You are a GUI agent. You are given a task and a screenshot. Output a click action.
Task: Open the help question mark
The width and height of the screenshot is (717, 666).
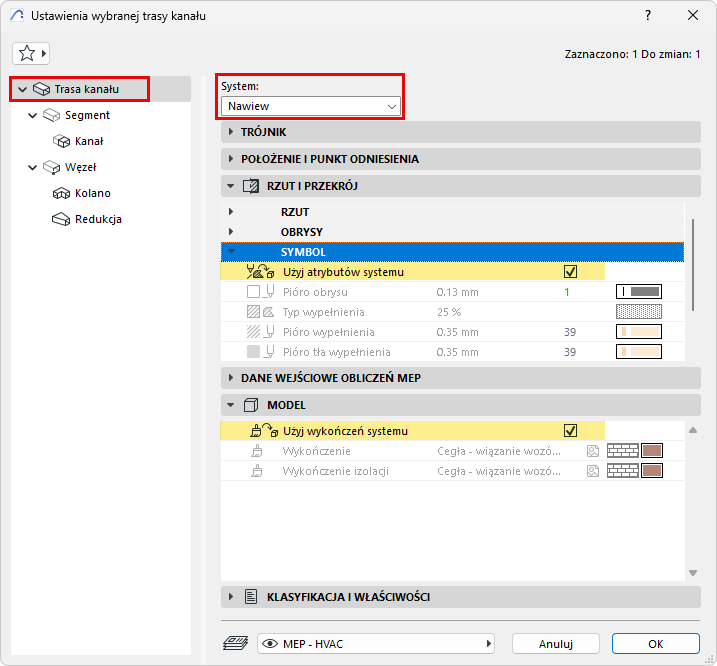pyautogui.click(x=647, y=16)
